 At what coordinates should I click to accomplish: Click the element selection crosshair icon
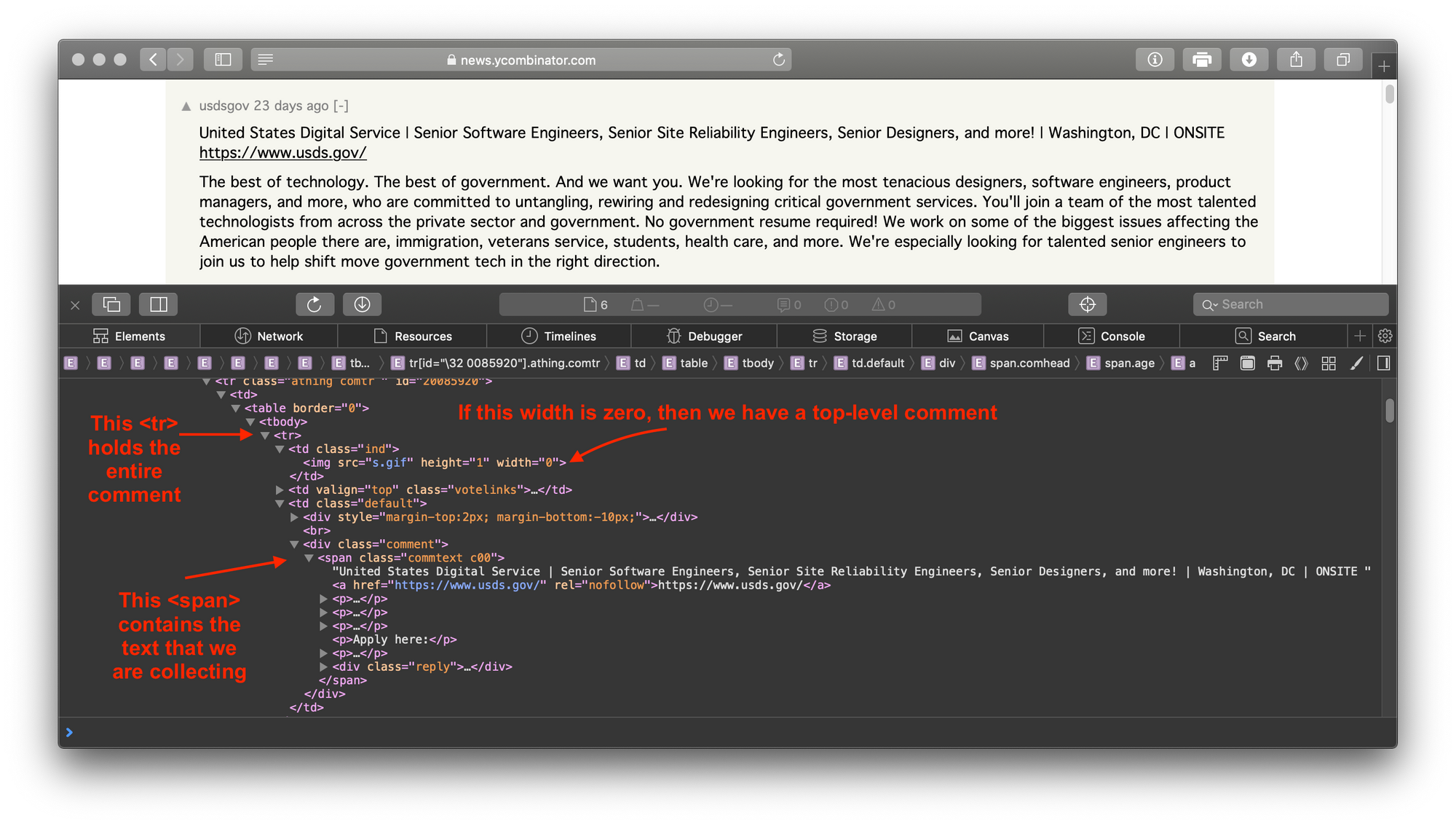click(1088, 304)
